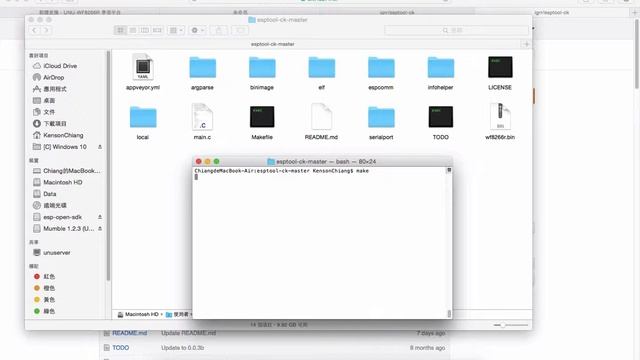The height and width of the screenshot is (360, 640).
Task: Eject the Mumble 1.2.3 volume
Action: click(x=100, y=229)
